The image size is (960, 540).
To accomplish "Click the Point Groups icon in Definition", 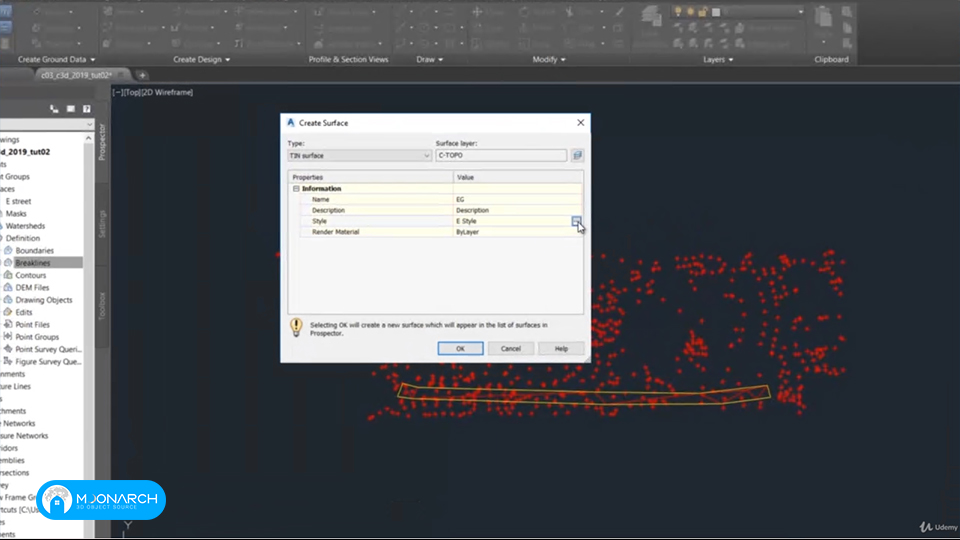I will click(8, 337).
